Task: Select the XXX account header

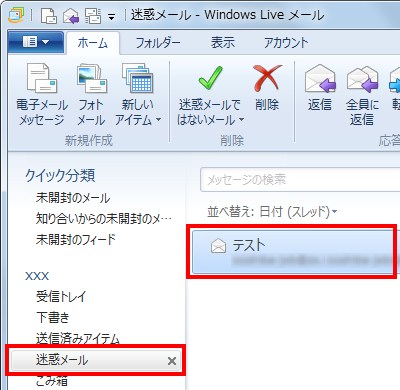Action: pos(37,276)
